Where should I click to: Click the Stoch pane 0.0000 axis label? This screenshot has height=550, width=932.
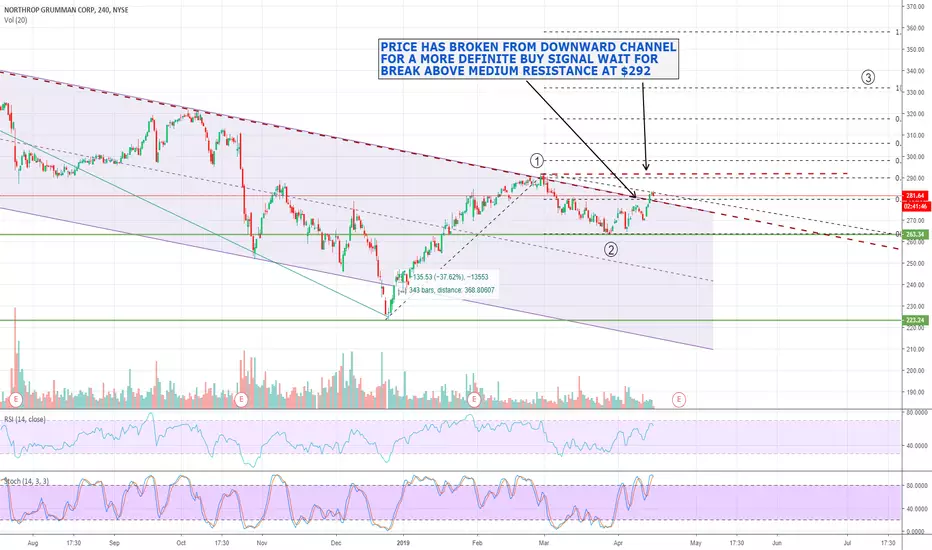(917, 532)
